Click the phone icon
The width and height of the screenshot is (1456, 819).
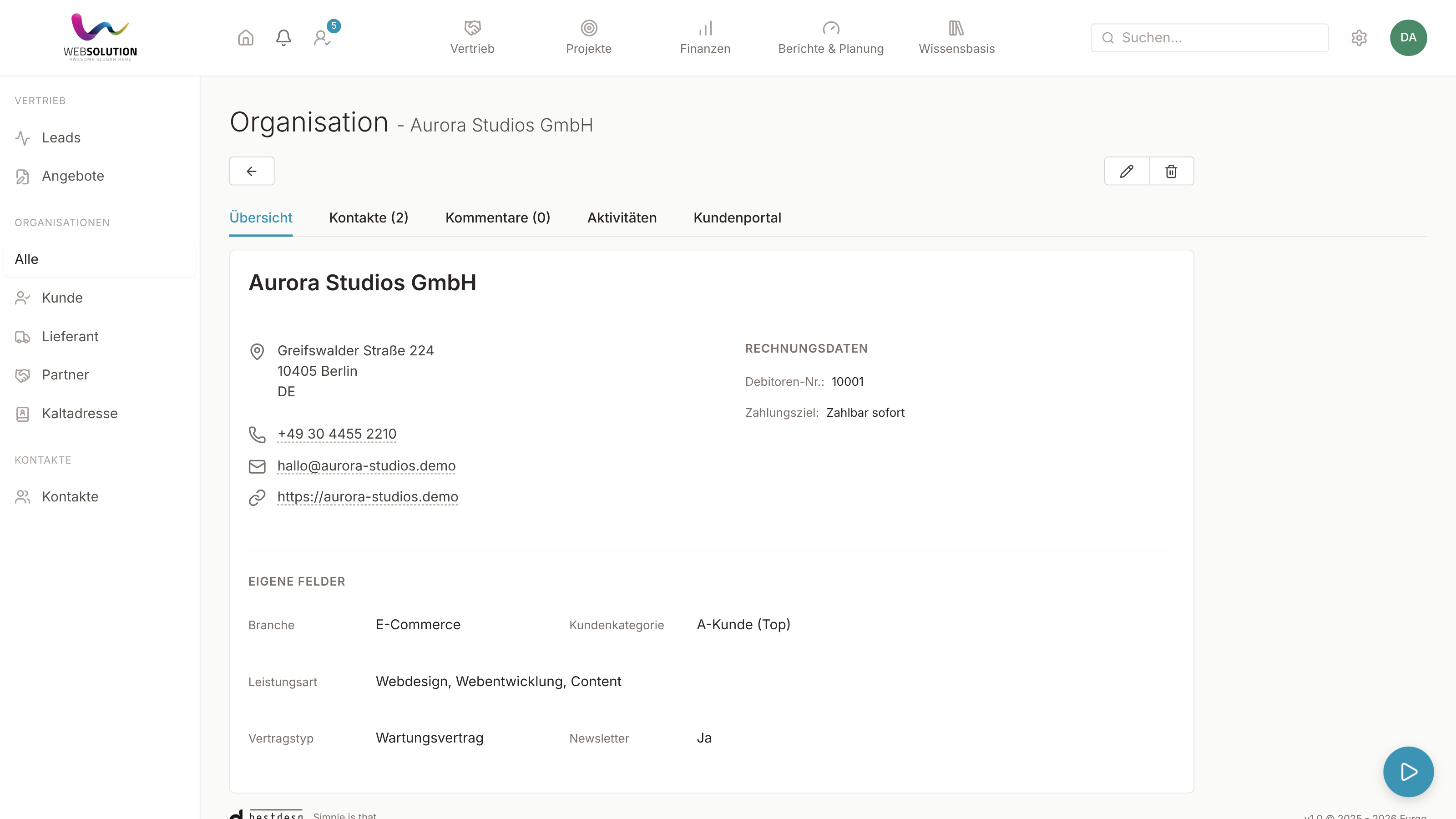pyautogui.click(x=257, y=435)
